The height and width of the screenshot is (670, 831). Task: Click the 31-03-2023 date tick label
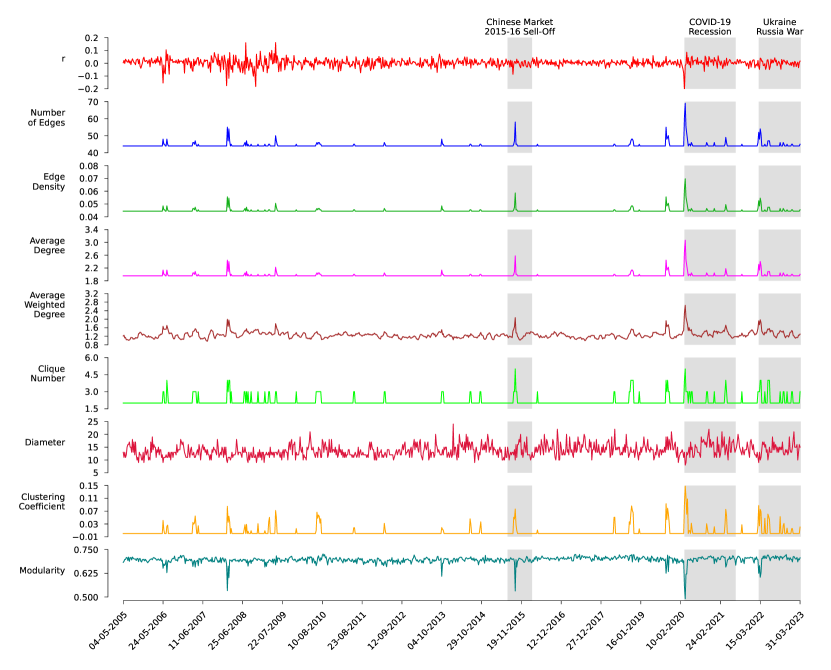[x=785, y=630]
